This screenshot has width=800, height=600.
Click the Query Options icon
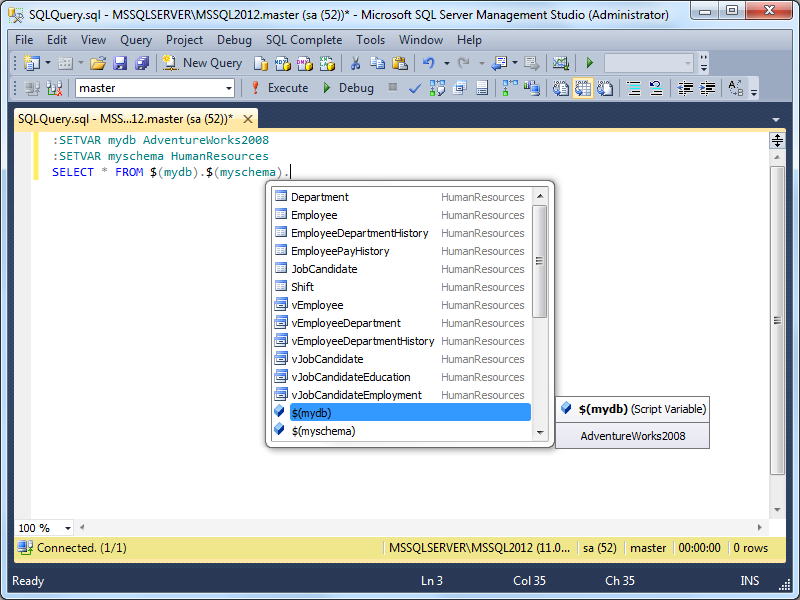point(460,88)
